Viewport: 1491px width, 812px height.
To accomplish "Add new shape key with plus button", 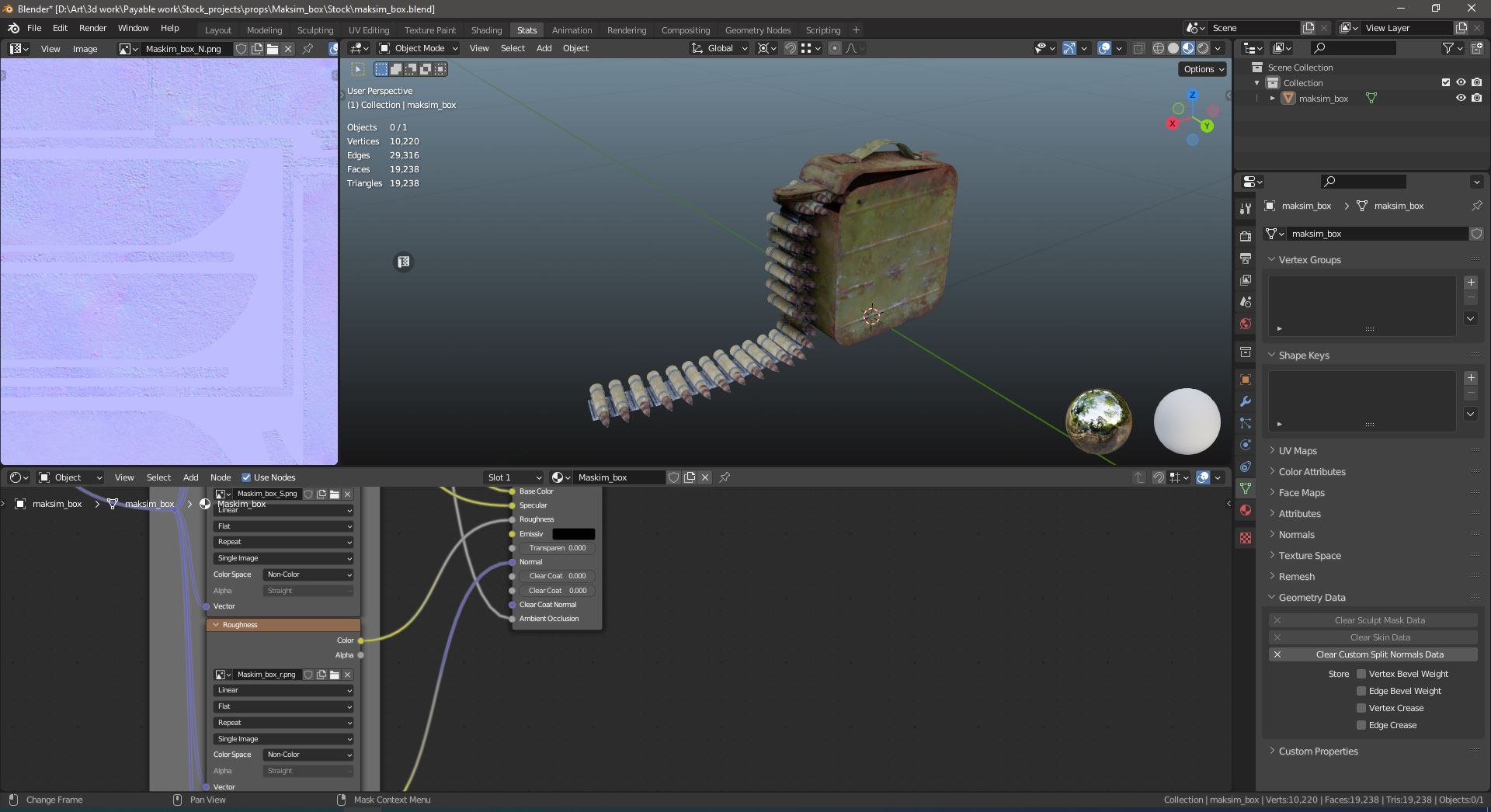I will pos(1471,378).
